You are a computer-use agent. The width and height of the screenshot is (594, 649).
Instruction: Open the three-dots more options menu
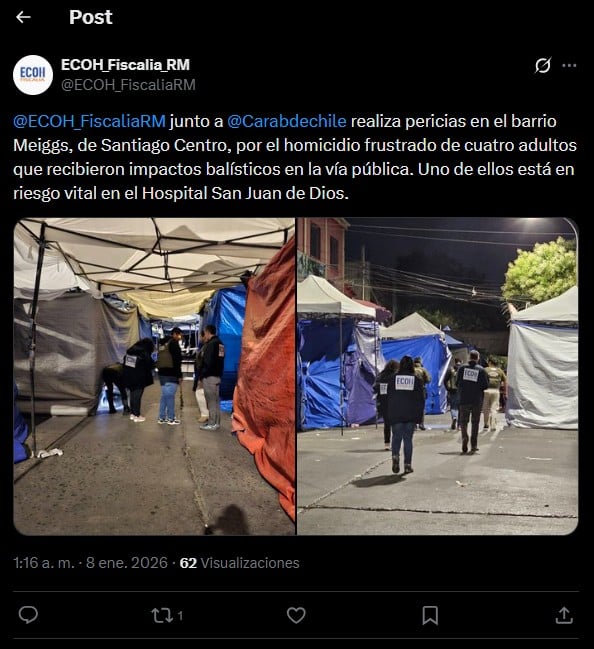(569, 65)
